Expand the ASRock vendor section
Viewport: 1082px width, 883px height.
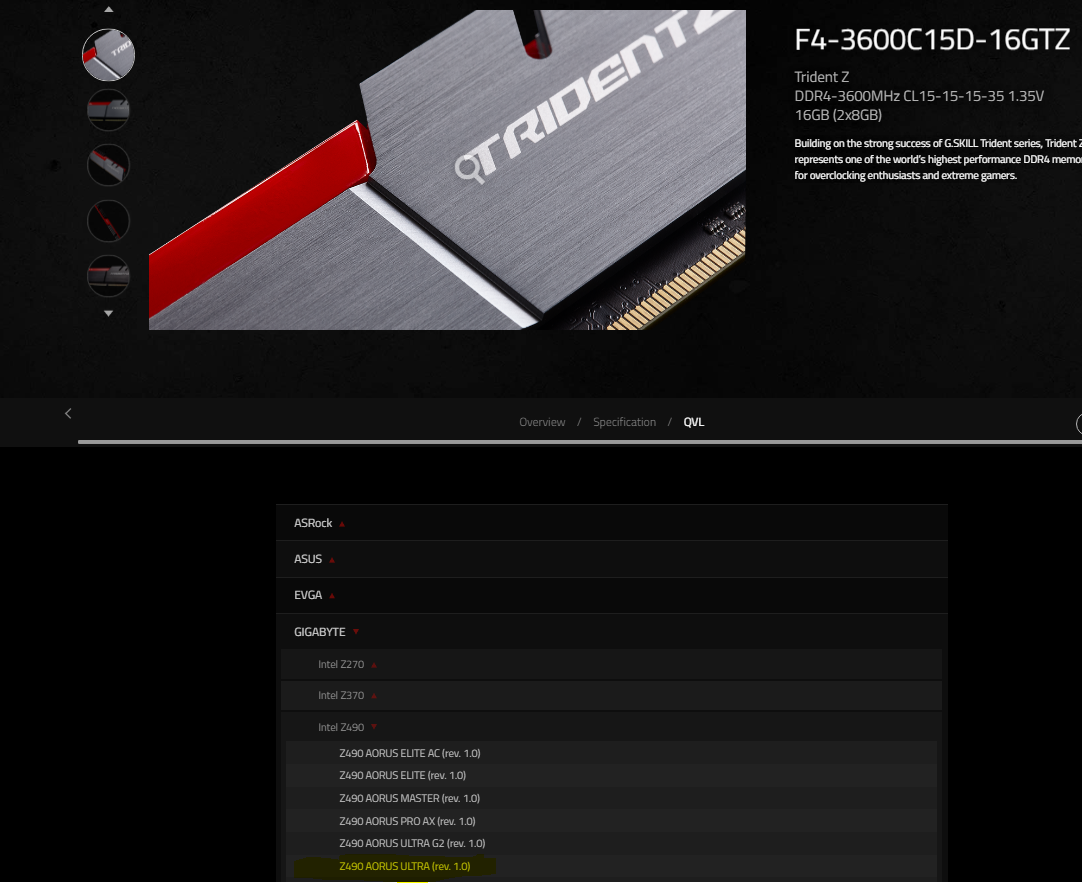(x=611, y=523)
